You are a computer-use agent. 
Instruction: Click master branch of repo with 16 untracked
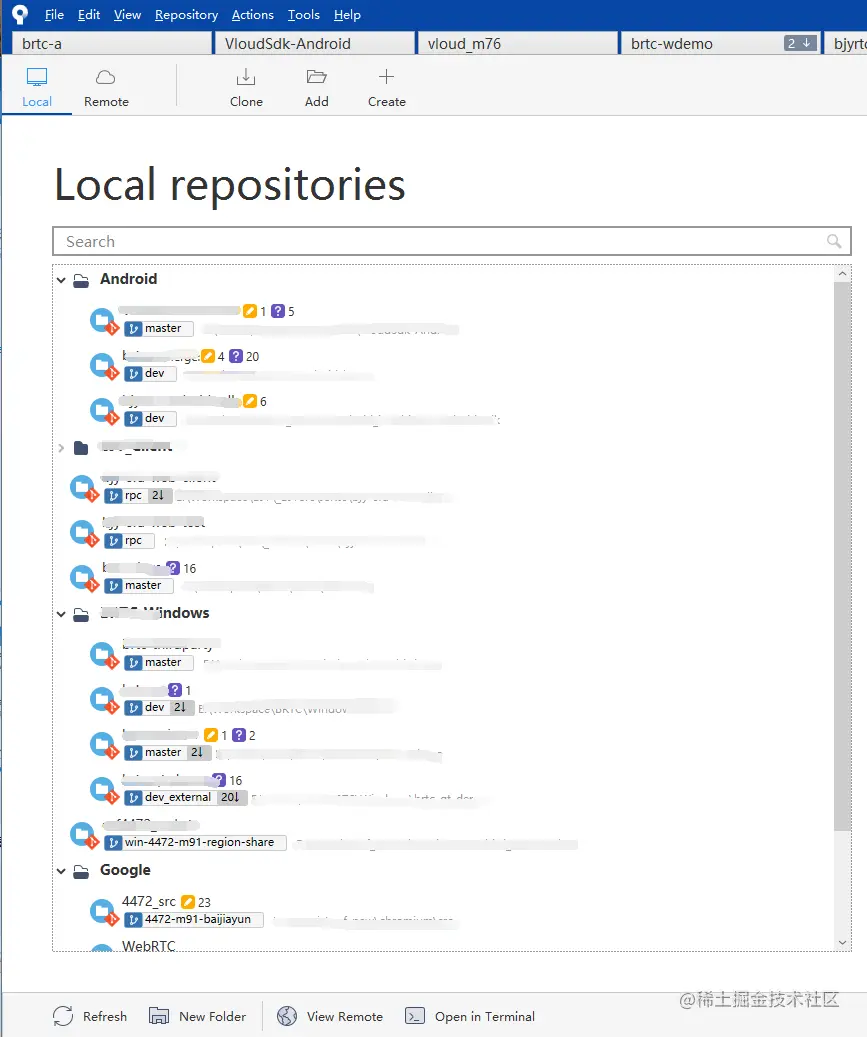[x=139, y=585]
